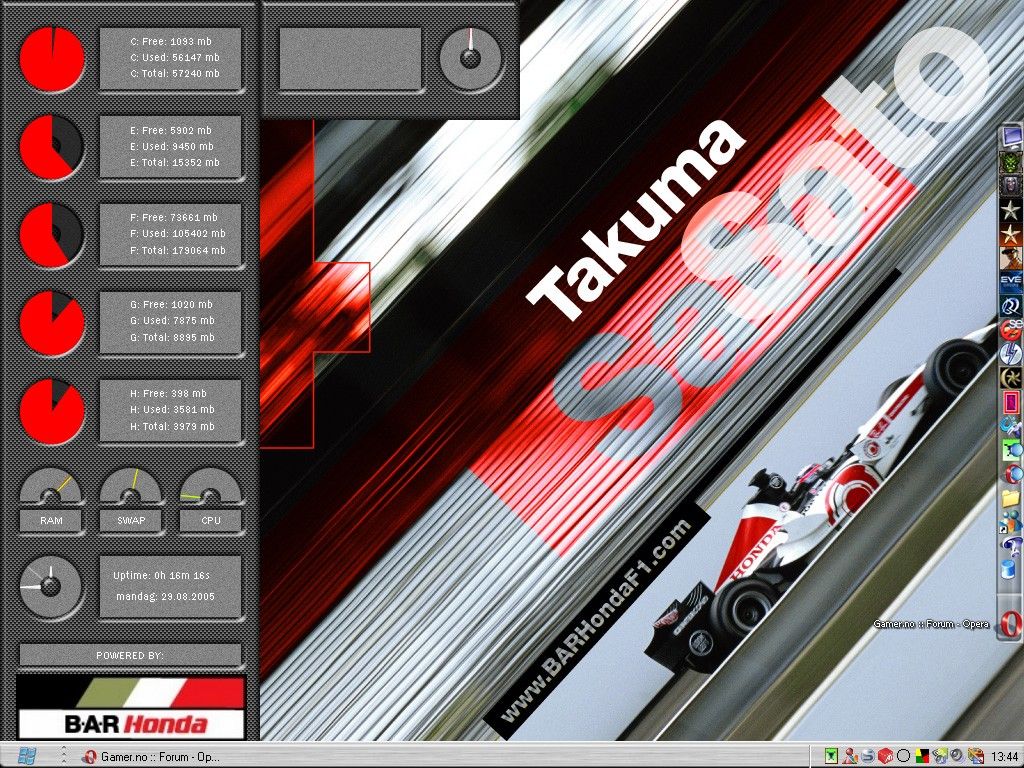The image size is (1024, 768).
Task: Launch the green orc game icon in dock
Action: pos(1011,162)
